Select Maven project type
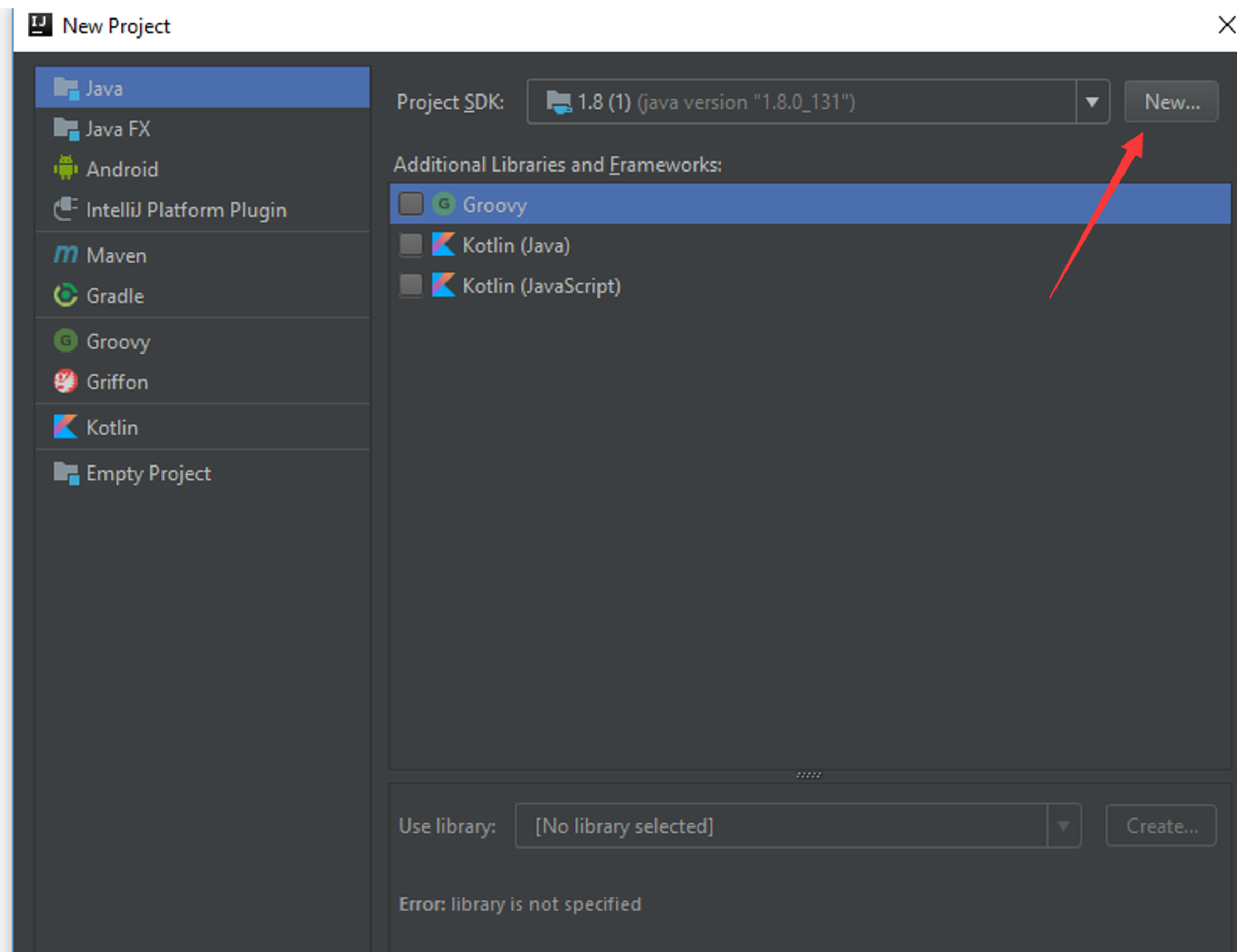Image resolution: width=1237 pixels, height=952 pixels. click(x=203, y=255)
